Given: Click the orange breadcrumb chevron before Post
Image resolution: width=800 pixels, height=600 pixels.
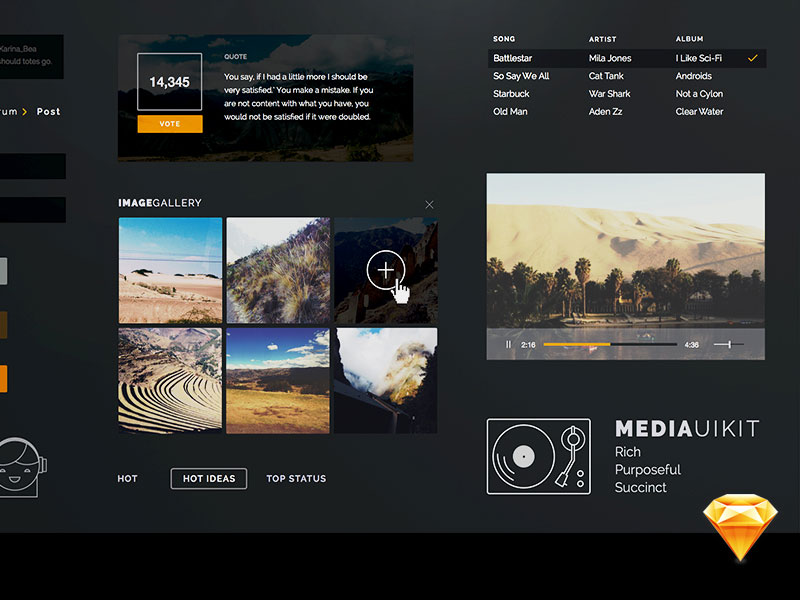Looking at the screenshot, I should (25, 112).
